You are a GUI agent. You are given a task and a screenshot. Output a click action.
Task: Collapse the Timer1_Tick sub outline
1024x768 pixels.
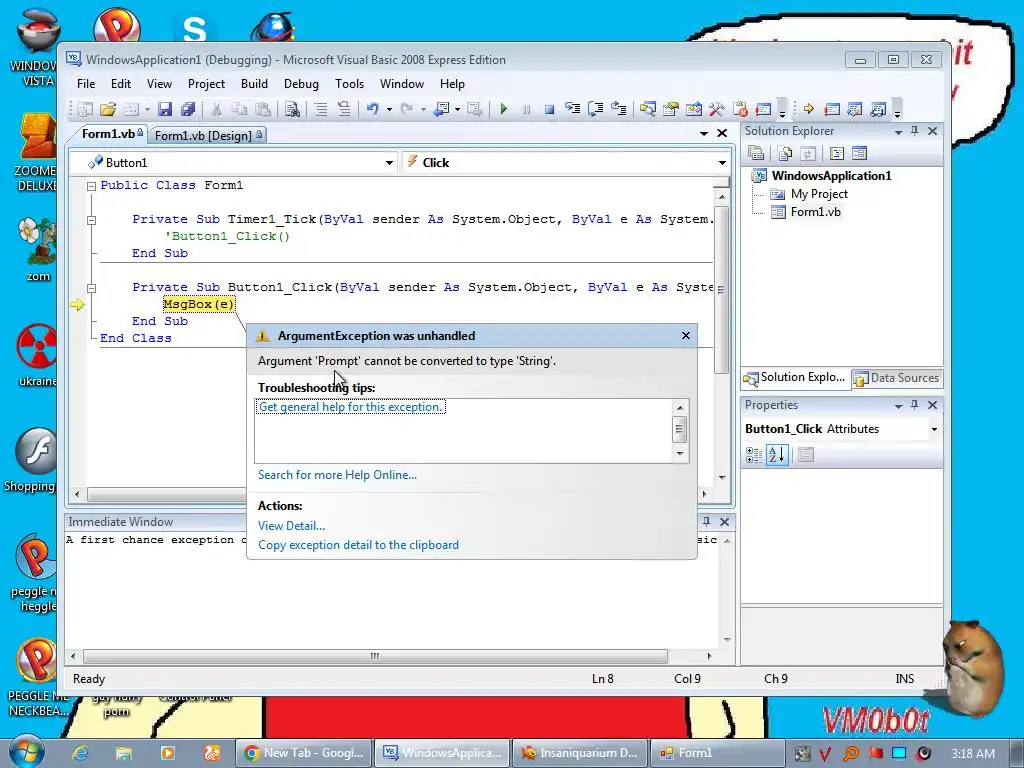(91, 220)
